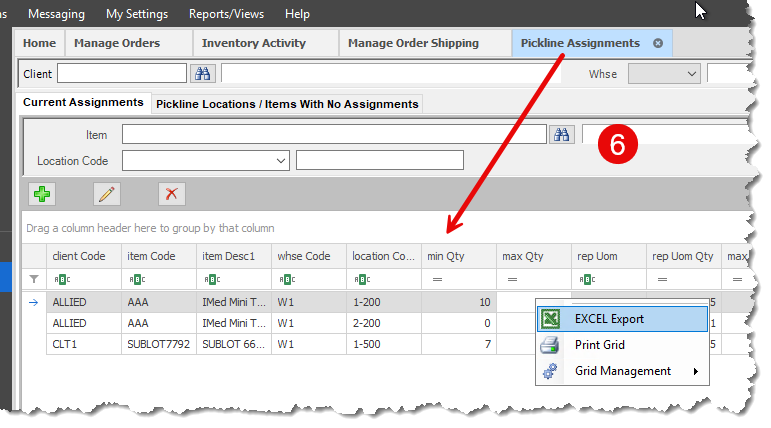Click the green plus add assignment button
The image size is (771, 428).
42,194
